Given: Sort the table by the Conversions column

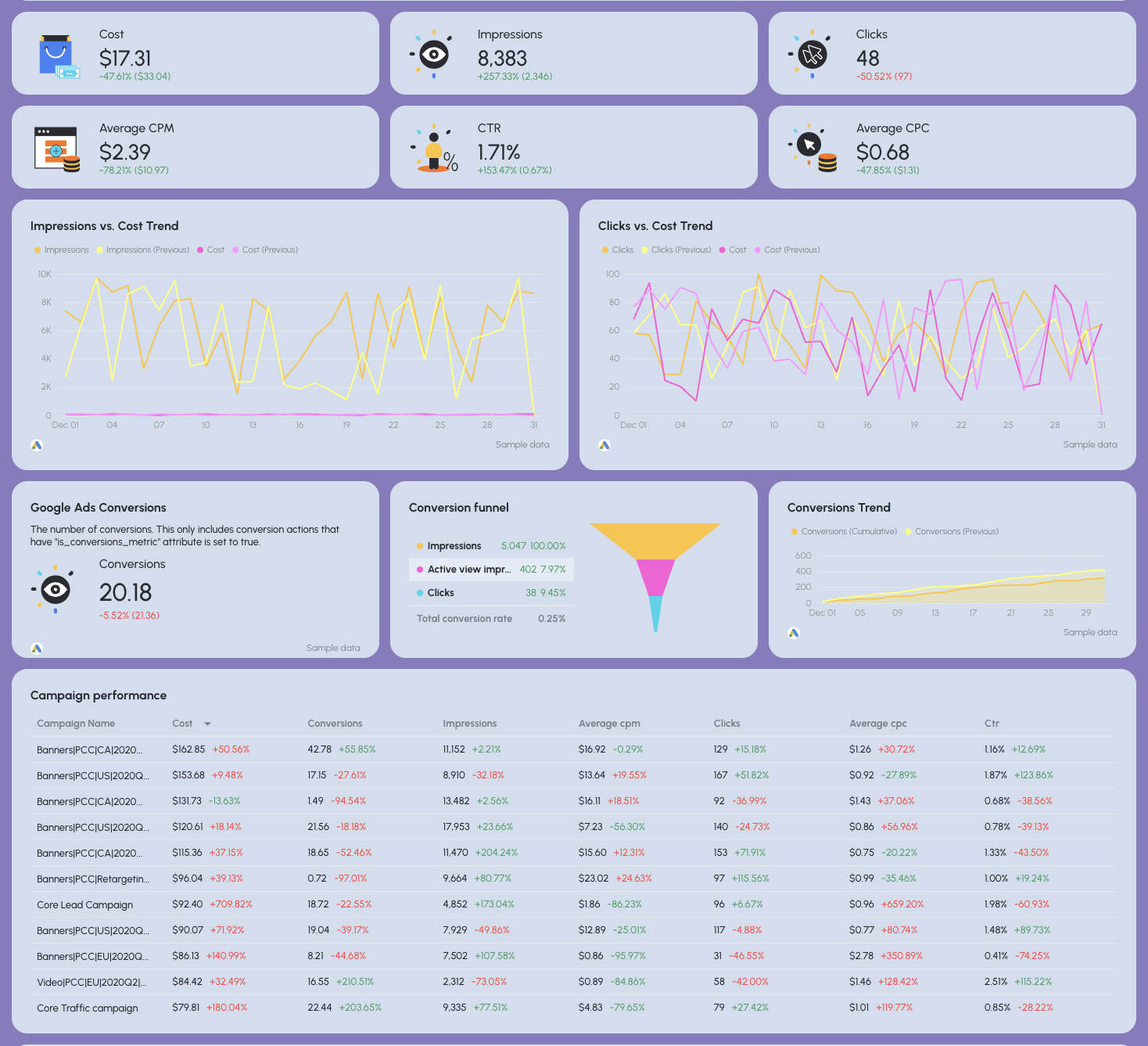Looking at the screenshot, I should (335, 723).
